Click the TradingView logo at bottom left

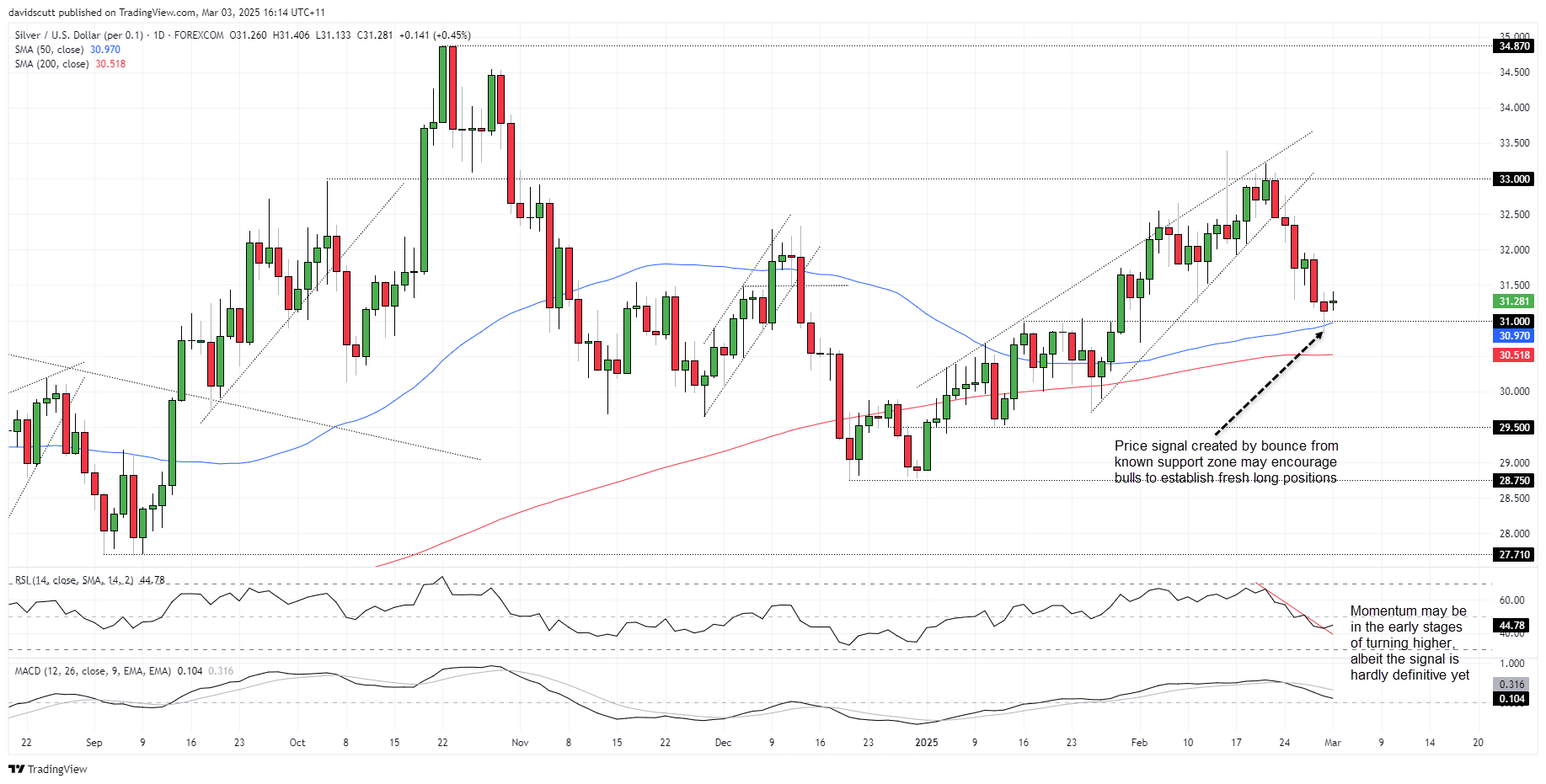tap(48, 769)
